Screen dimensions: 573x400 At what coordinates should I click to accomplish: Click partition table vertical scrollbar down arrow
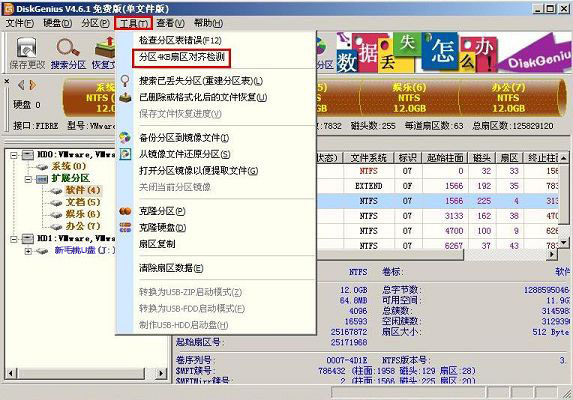[564, 243]
